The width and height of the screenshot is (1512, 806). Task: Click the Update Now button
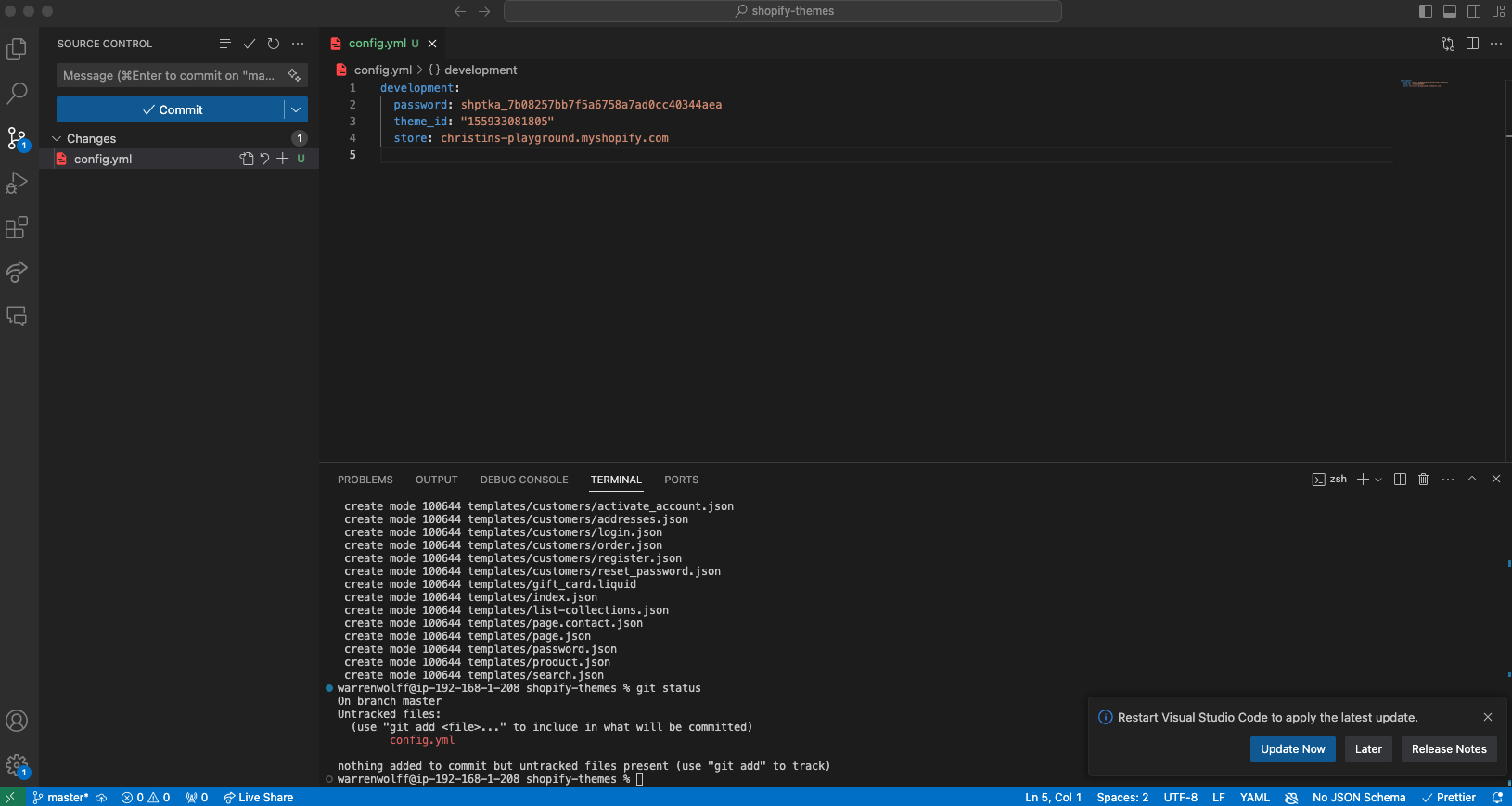[1292, 749]
